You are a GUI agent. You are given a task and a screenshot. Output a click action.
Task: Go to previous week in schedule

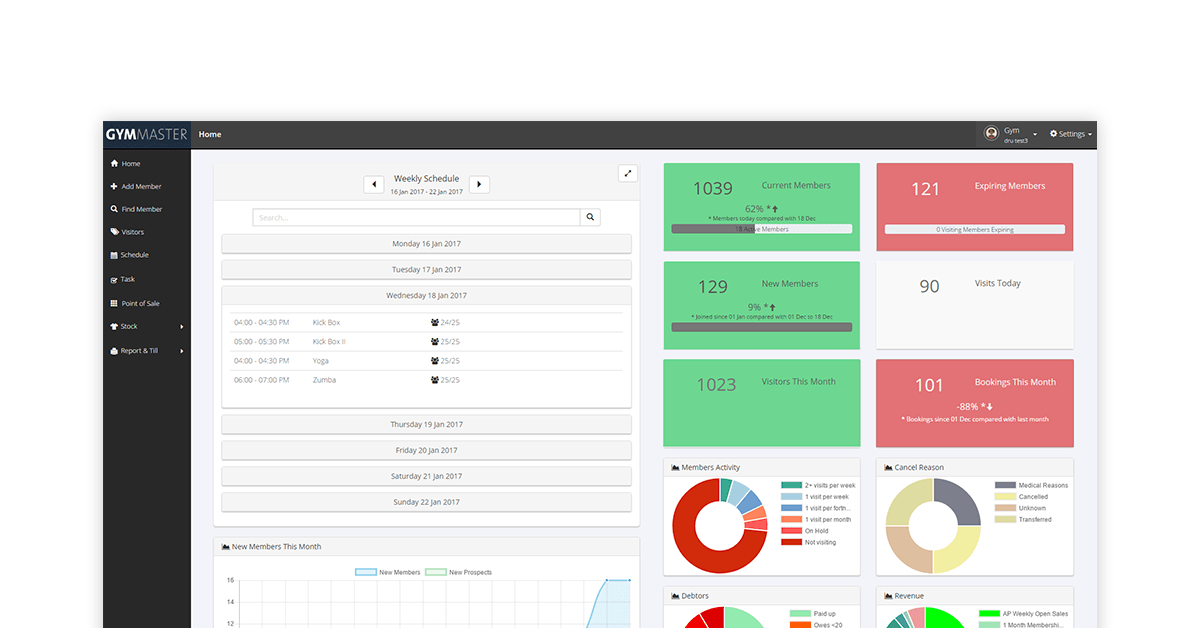pos(373,184)
